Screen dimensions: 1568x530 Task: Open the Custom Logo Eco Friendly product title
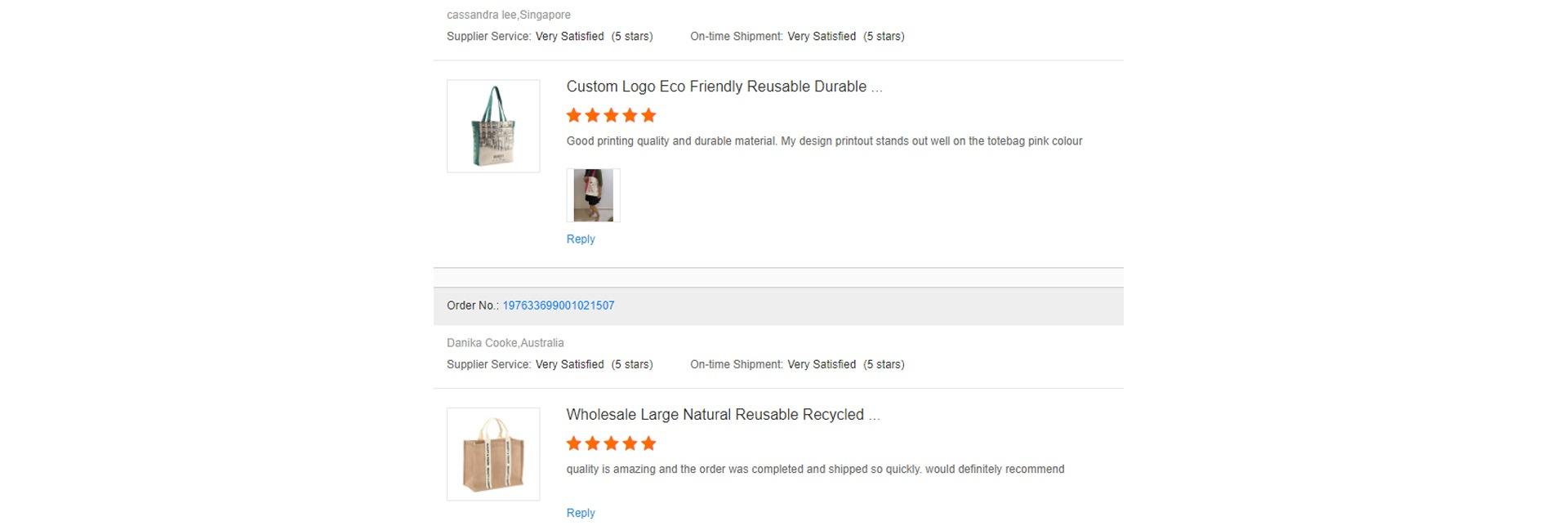coord(724,87)
